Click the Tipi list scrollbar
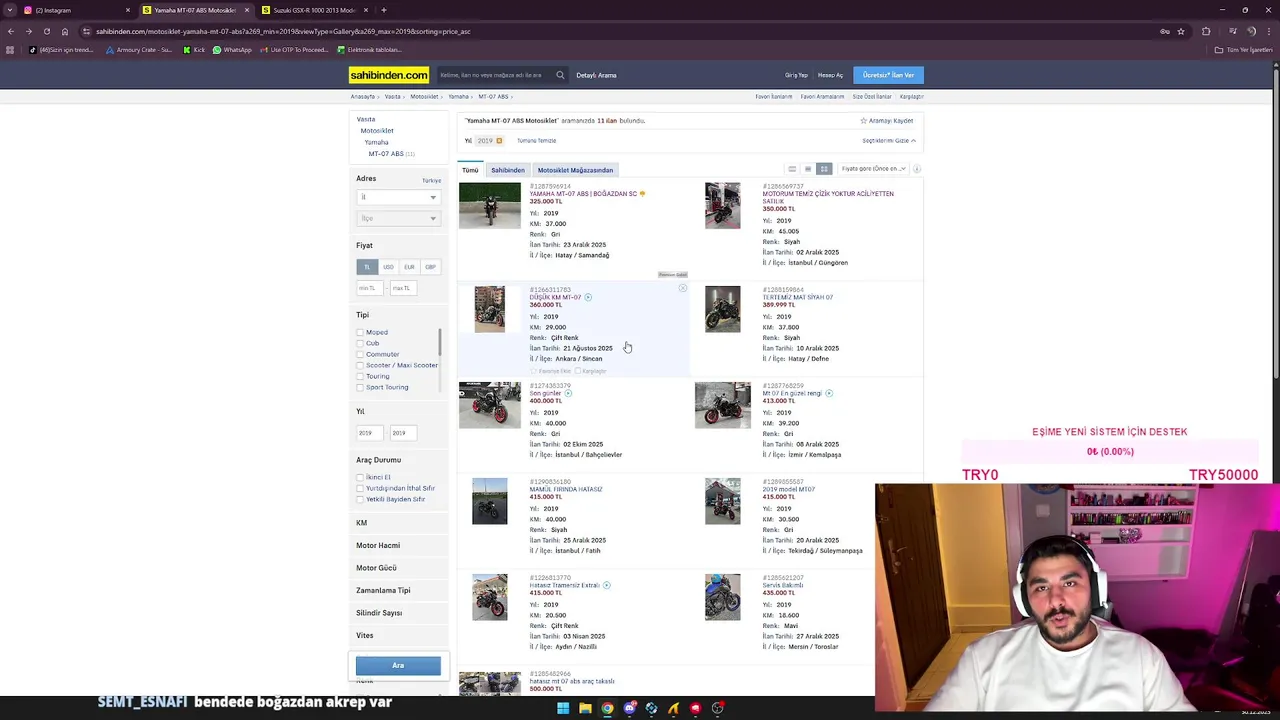1280x720 pixels. [439, 341]
